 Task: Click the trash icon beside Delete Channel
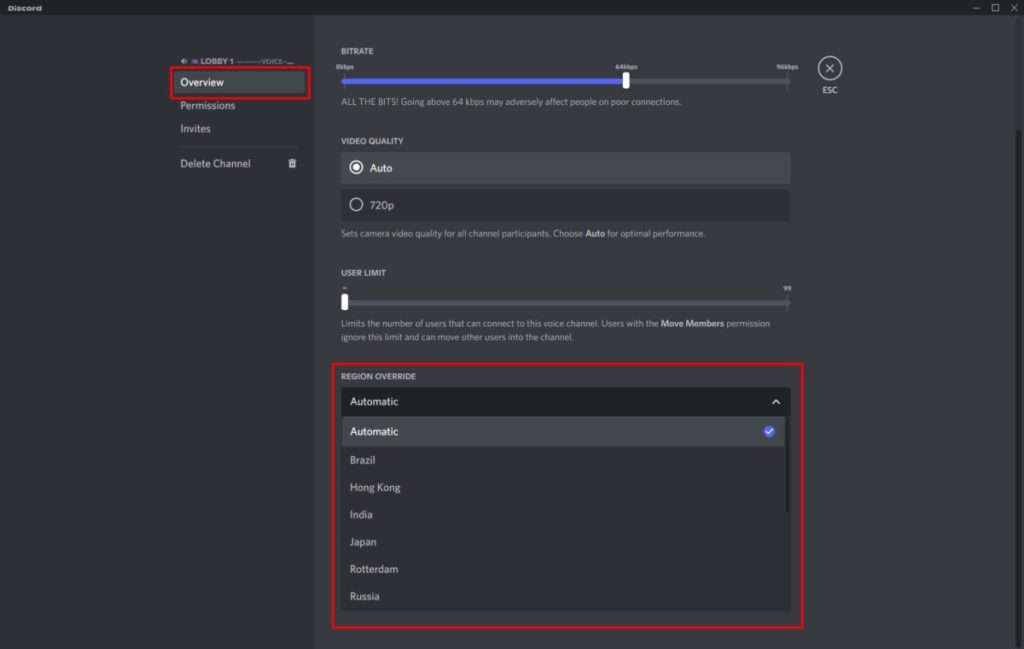tap(292, 163)
